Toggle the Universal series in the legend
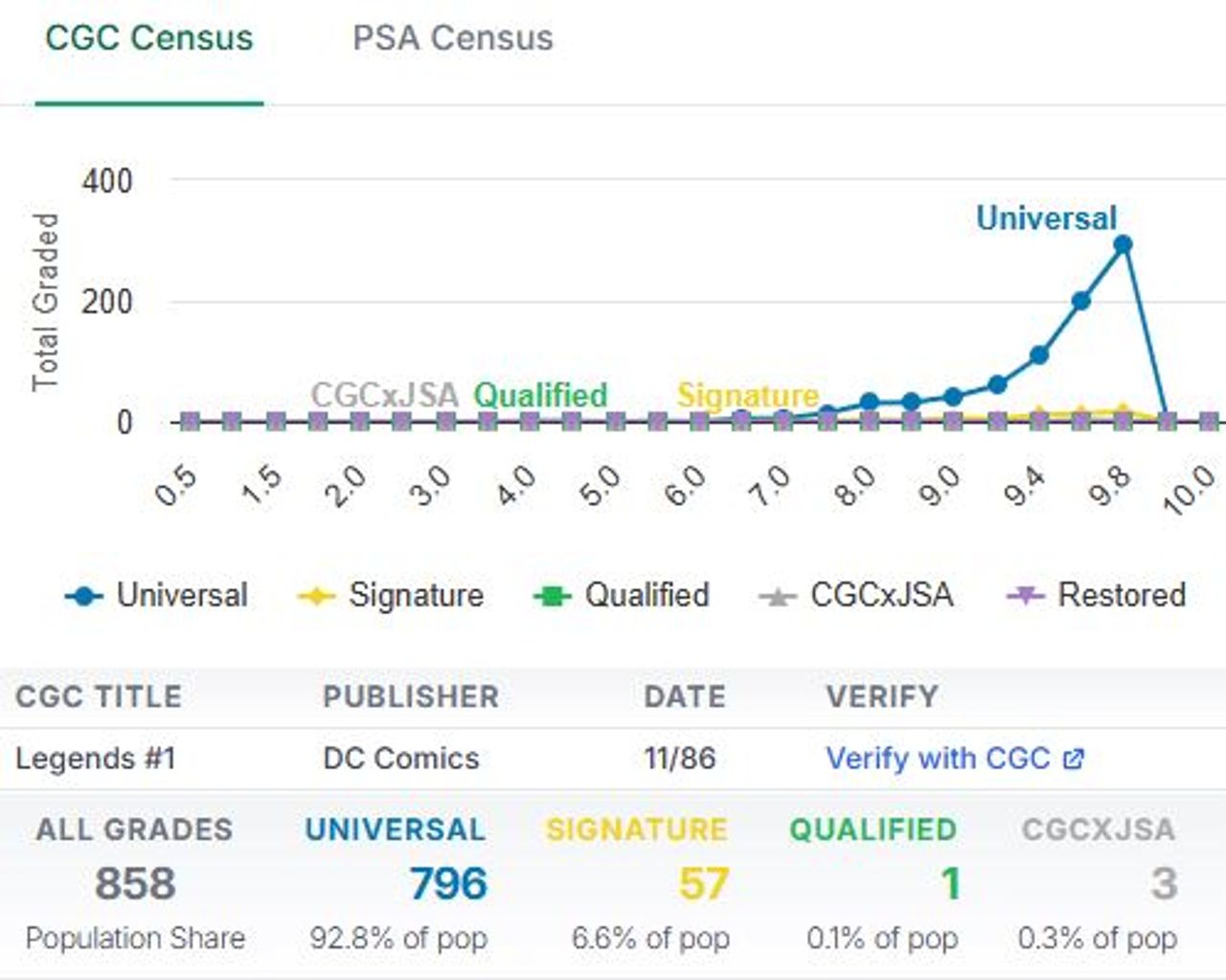The height and width of the screenshot is (980, 1226). click(182, 595)
